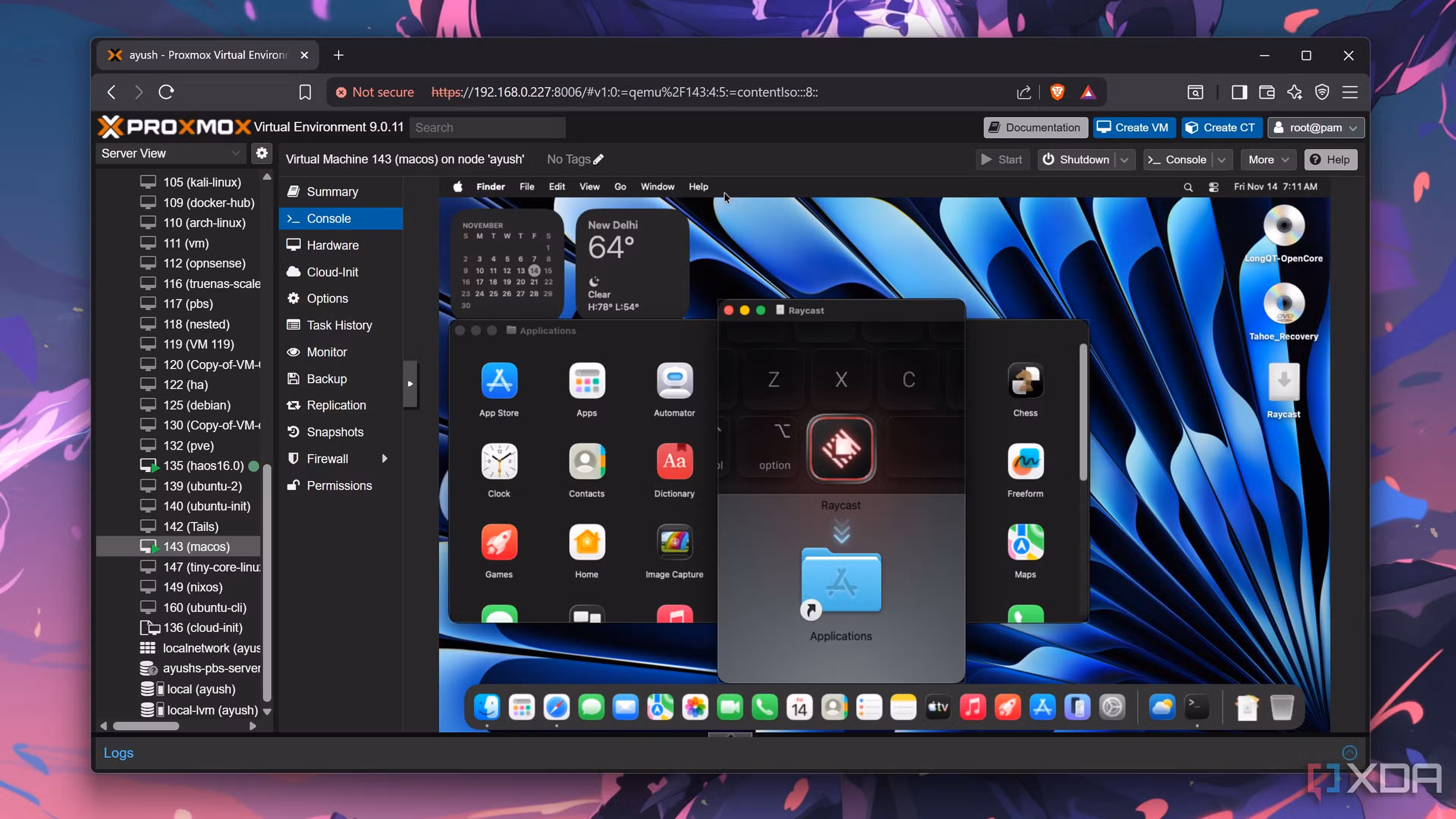1456x819 pixels.
Task: Open the Clock app icon
Action: coord(499,461)
